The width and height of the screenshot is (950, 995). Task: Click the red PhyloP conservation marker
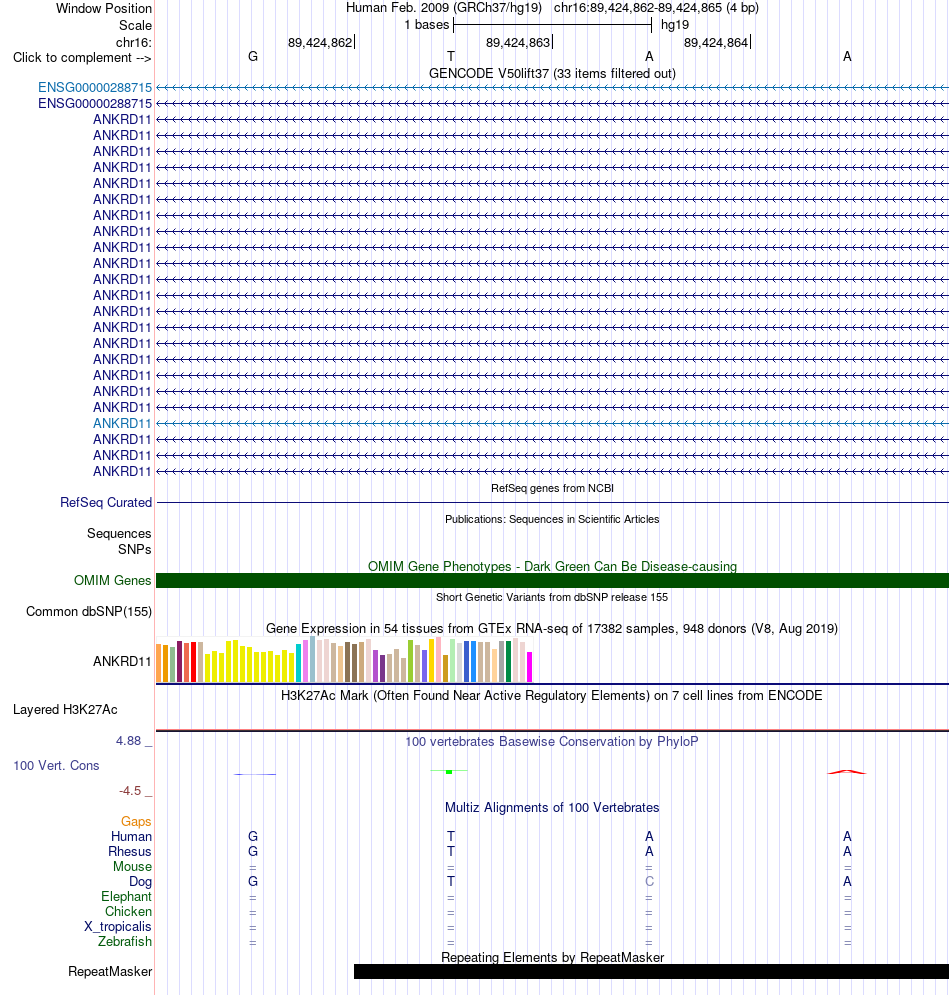click(847, 772)
